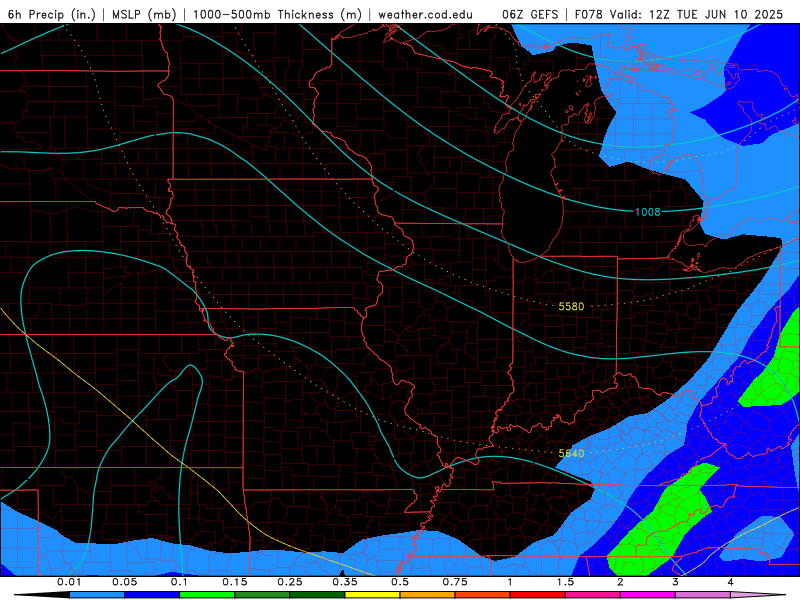
Task: Click the 0.15 legend value label
Action: 235,582
